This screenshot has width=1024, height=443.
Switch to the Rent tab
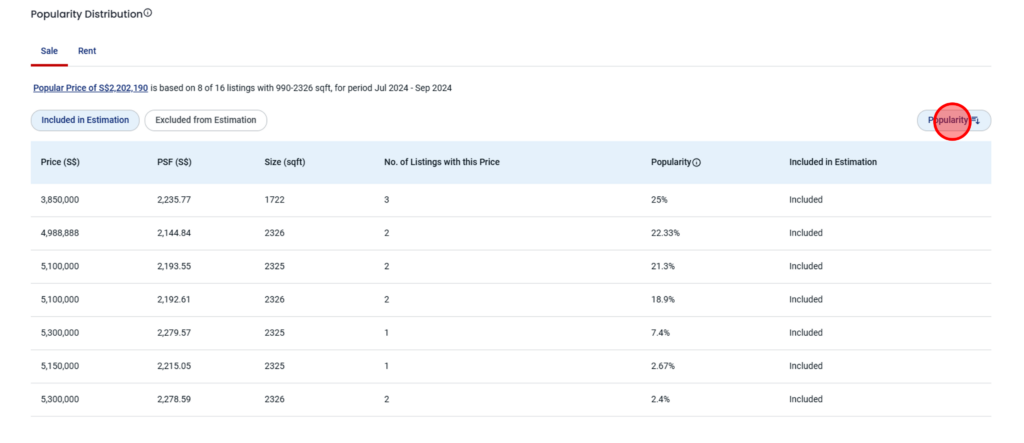(87, 51)
